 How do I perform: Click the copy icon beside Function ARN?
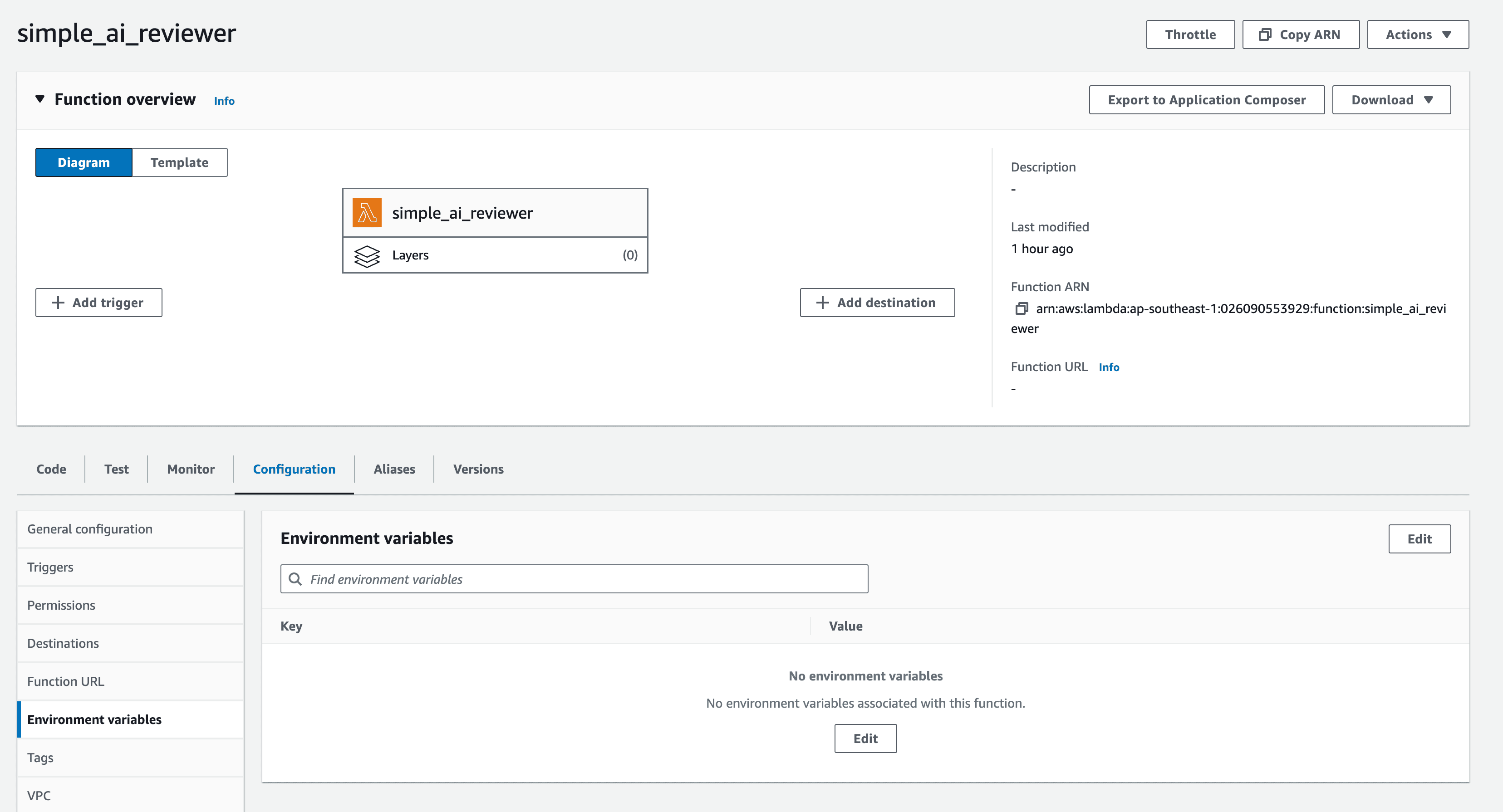(1021, 308)
